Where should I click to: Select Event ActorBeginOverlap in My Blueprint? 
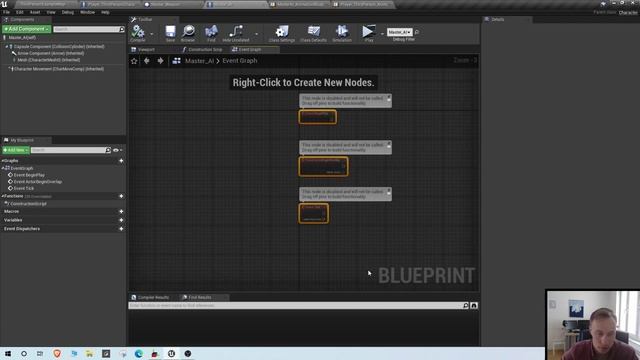pos(38,182)
